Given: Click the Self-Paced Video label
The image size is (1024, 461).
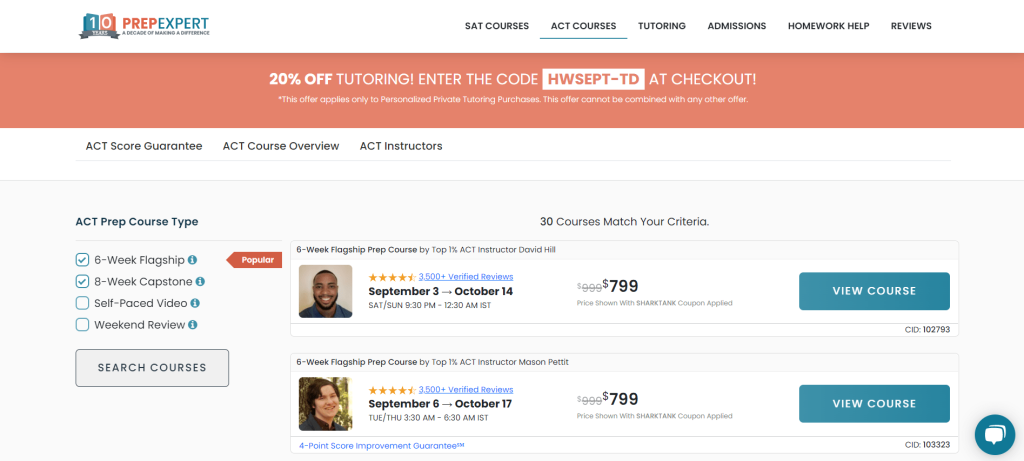Looking at the screenshot, I should pyautogui.click(x=141, y=304).
